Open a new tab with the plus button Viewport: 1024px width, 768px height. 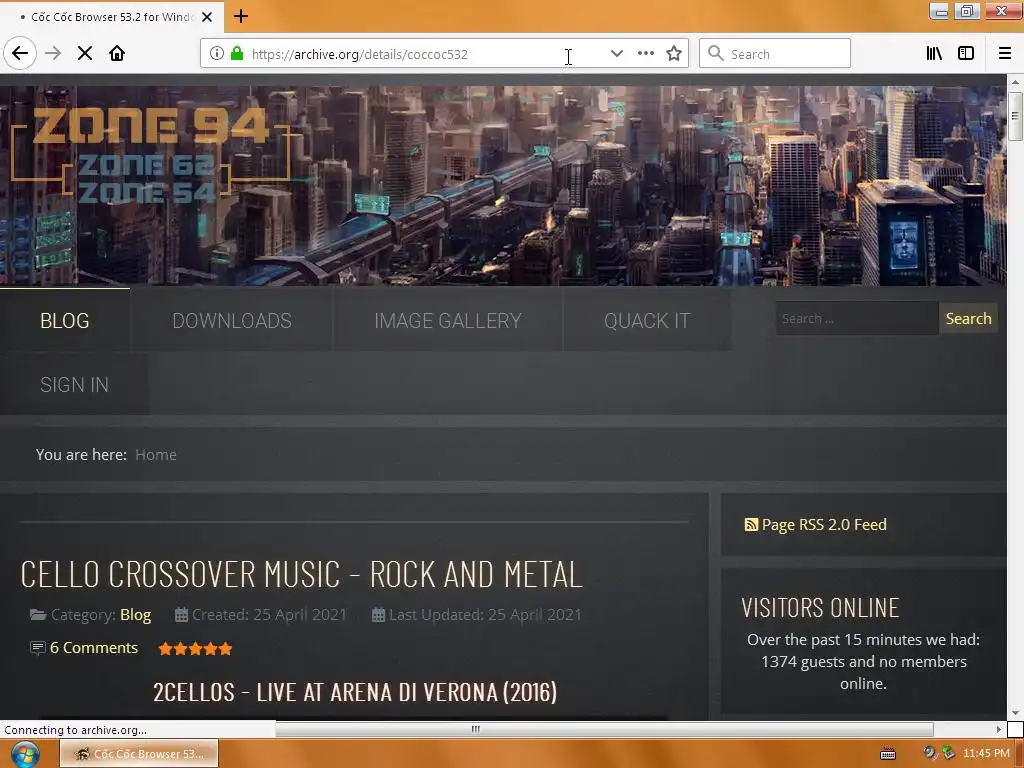tap(240, 16)
